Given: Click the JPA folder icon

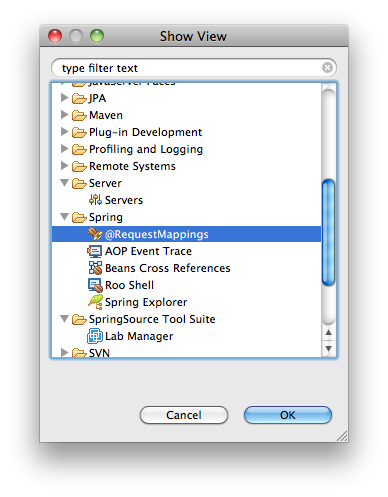Looking at the screenshot, I should pos(79,98).
